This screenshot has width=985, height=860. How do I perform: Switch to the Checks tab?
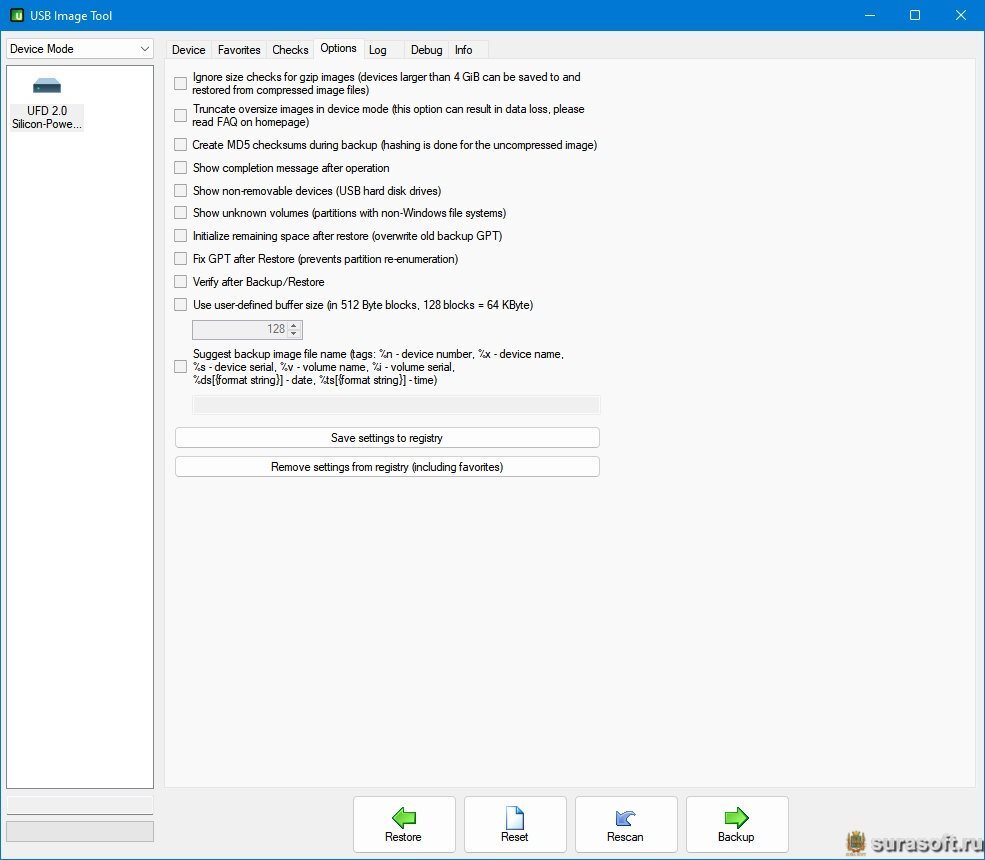pos(290,50)
